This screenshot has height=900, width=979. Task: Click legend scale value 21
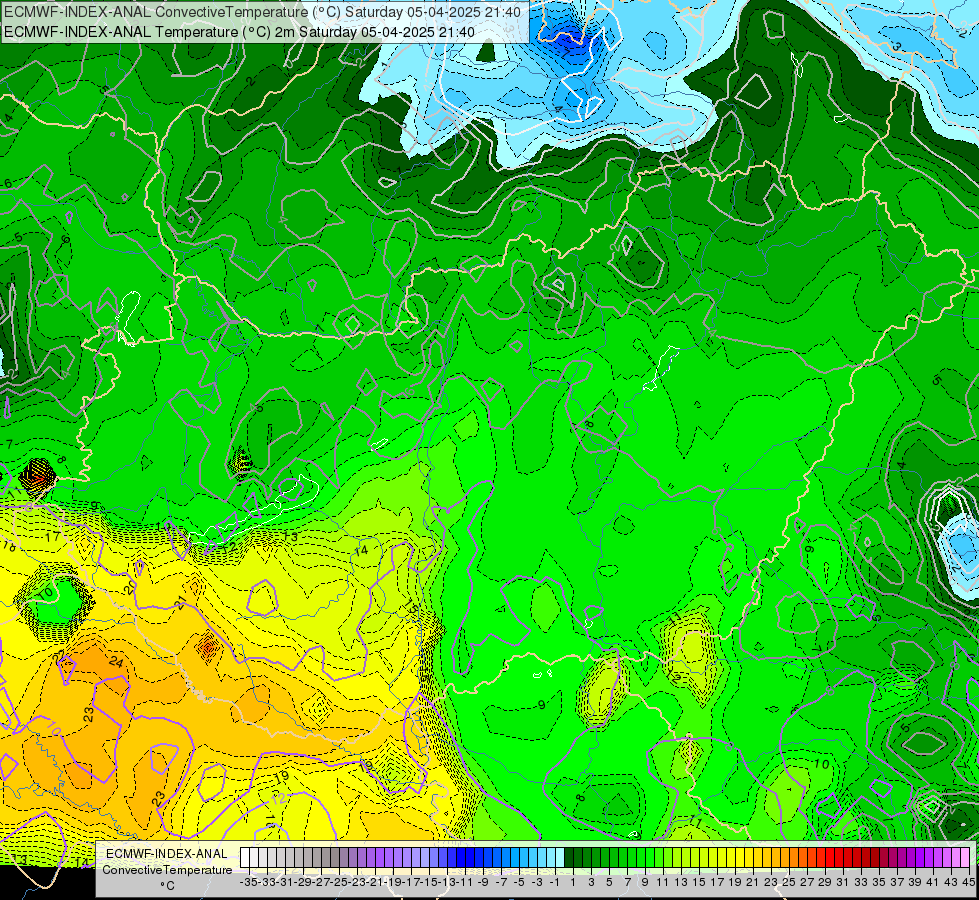point(752,882)
